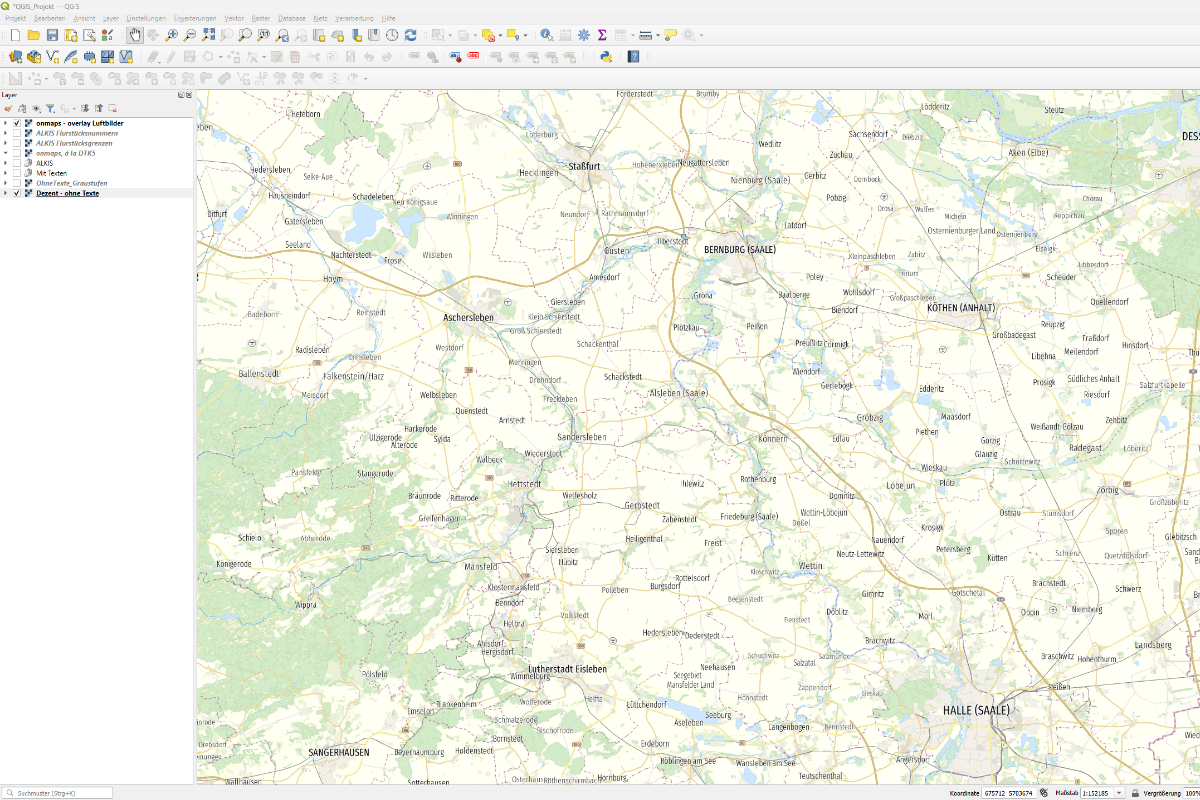Viewport: 1200px width, 800px height.
Task: Open the map scale dropdown
Action: [1121, 791]
